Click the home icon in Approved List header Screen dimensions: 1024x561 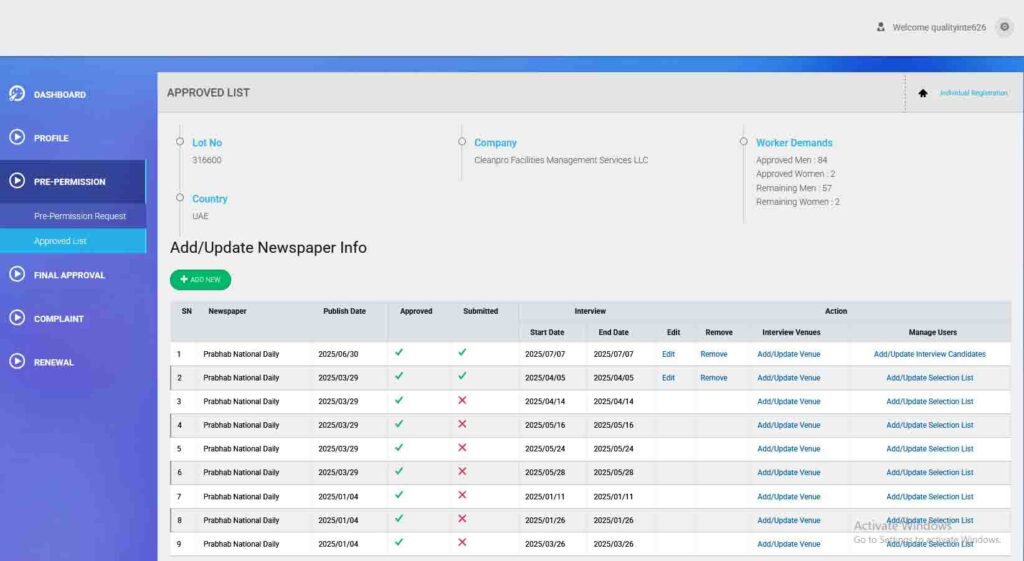pyautogui.click(x=923, y=93)
